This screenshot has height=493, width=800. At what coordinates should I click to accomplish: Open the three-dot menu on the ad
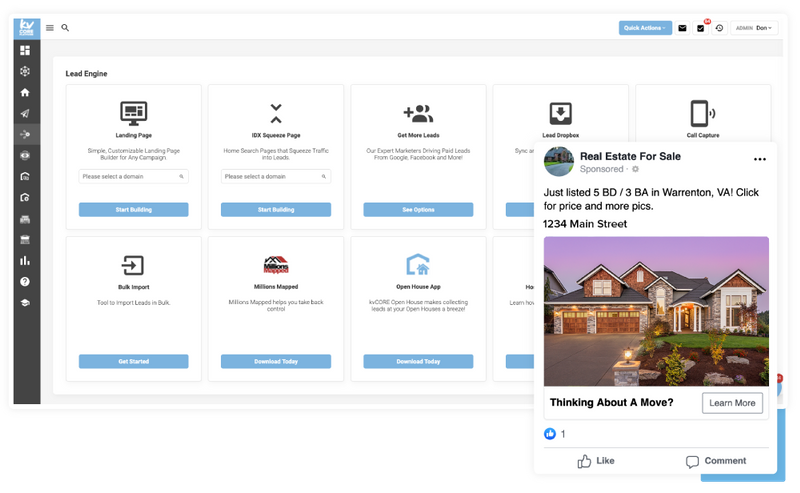point(760,159)
